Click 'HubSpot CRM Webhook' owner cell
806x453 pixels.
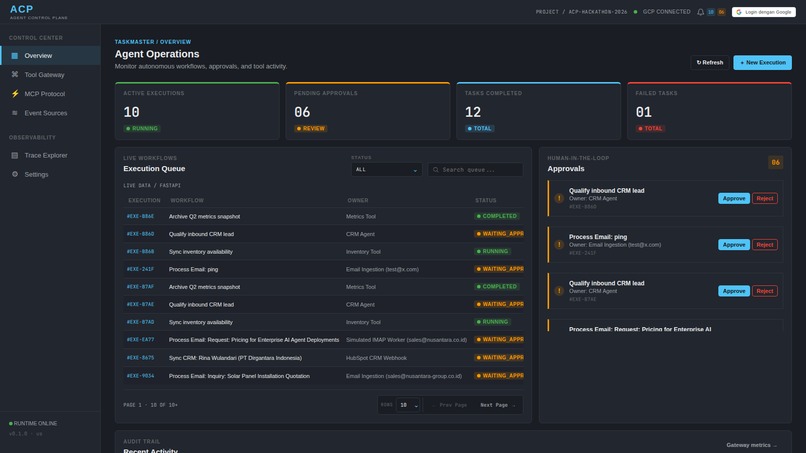tap(376, 358)
